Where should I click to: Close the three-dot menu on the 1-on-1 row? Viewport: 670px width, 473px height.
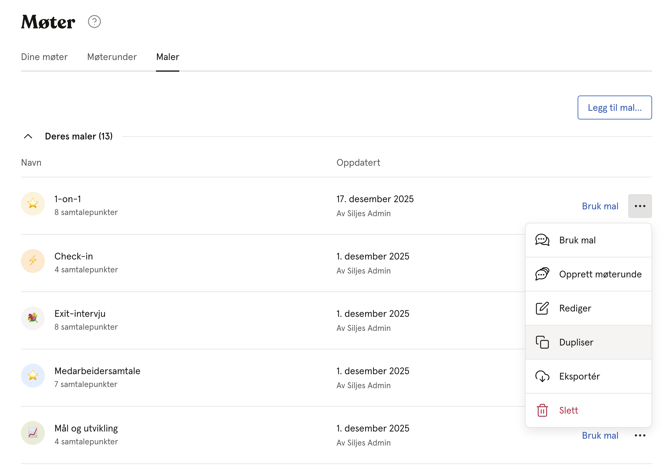[x=640, y=206]
